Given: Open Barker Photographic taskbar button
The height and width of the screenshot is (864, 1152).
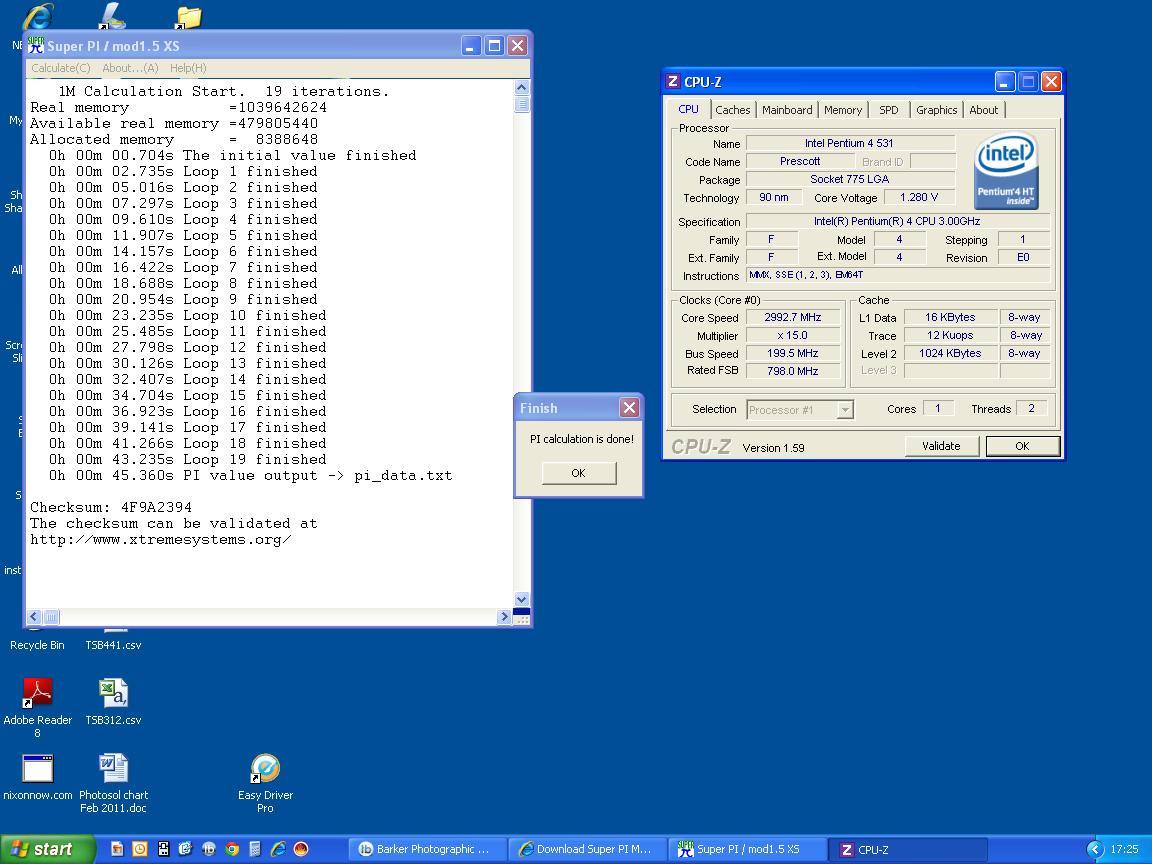Looking at the screenshot, I should tap(426, 849).
